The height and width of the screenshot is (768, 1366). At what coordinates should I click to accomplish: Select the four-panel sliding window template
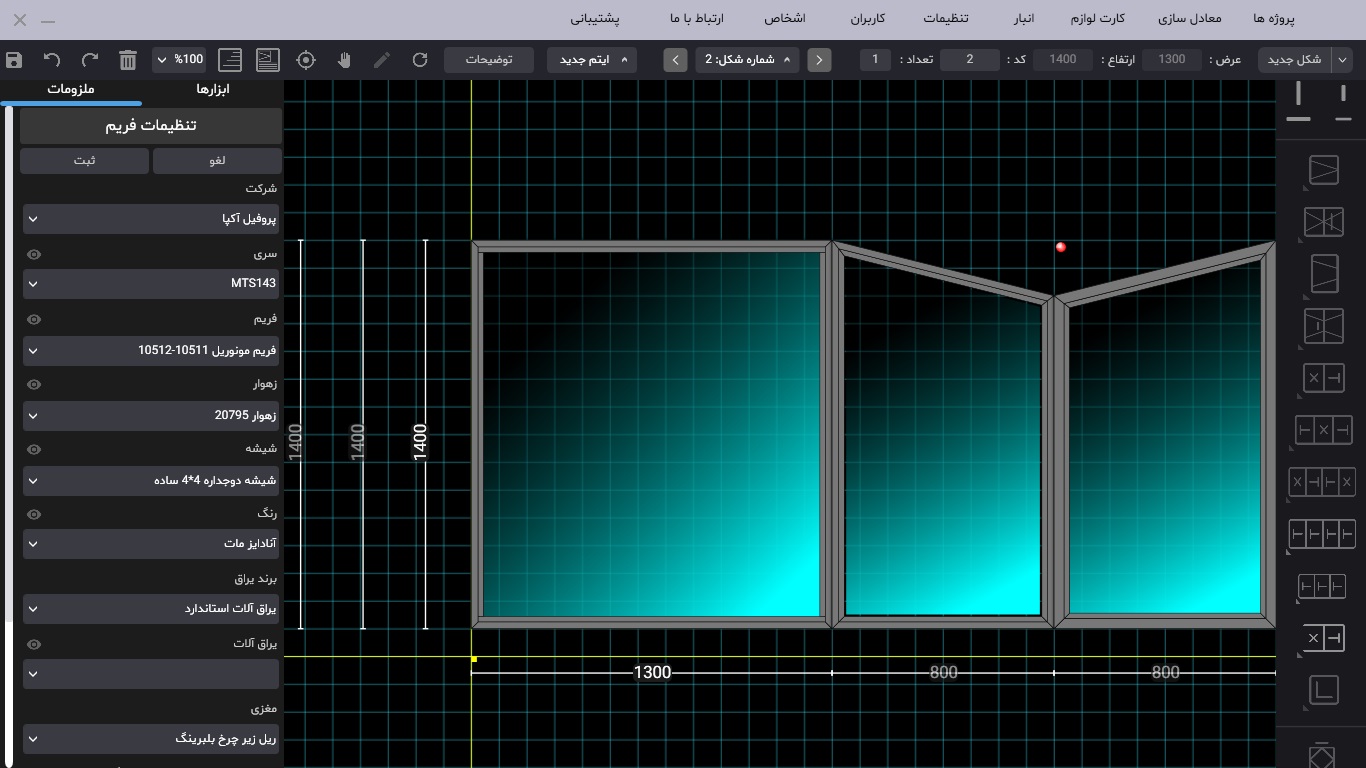[1322, 534]
